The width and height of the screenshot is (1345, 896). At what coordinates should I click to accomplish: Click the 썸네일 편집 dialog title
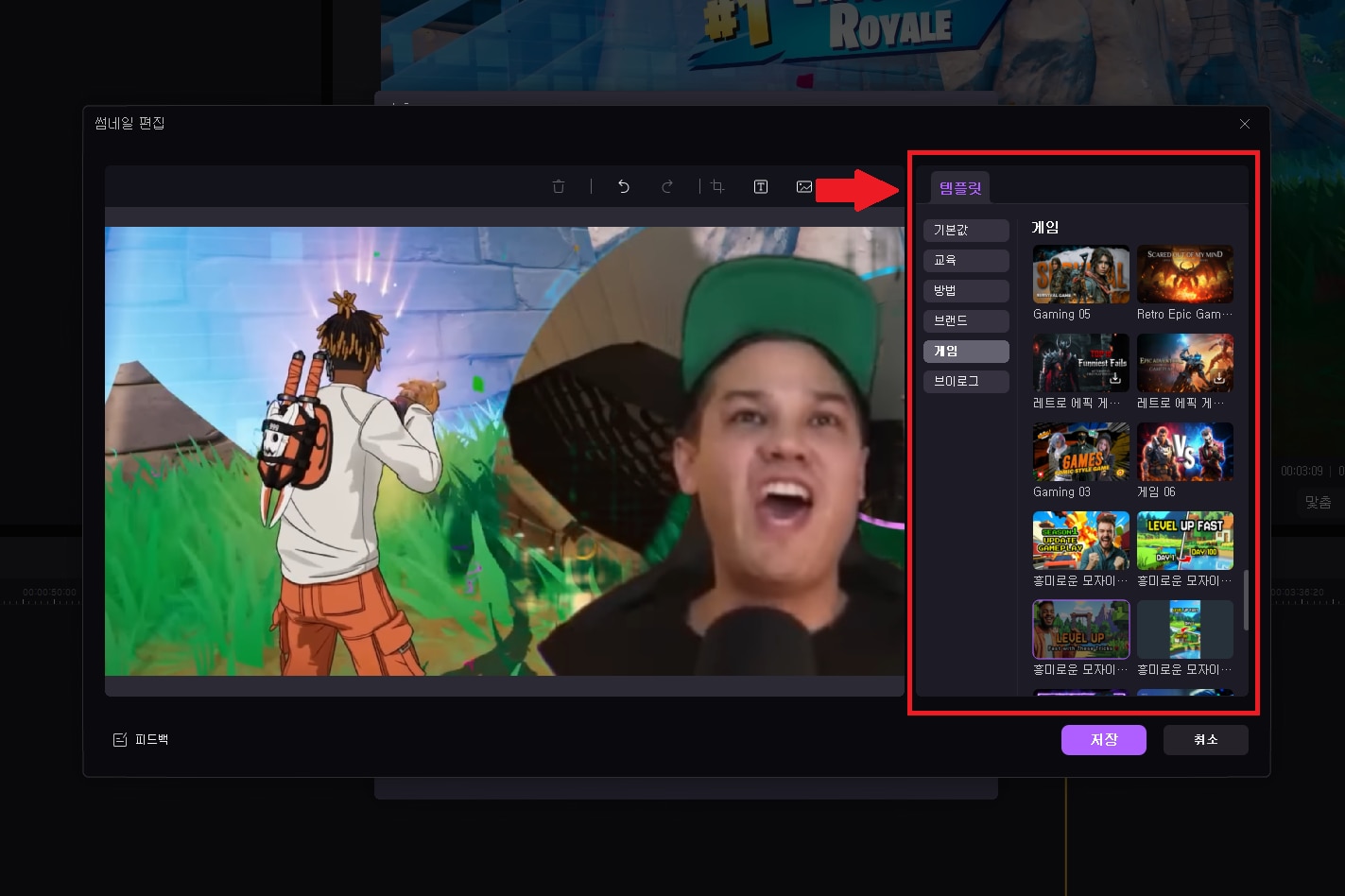(129, 124)
